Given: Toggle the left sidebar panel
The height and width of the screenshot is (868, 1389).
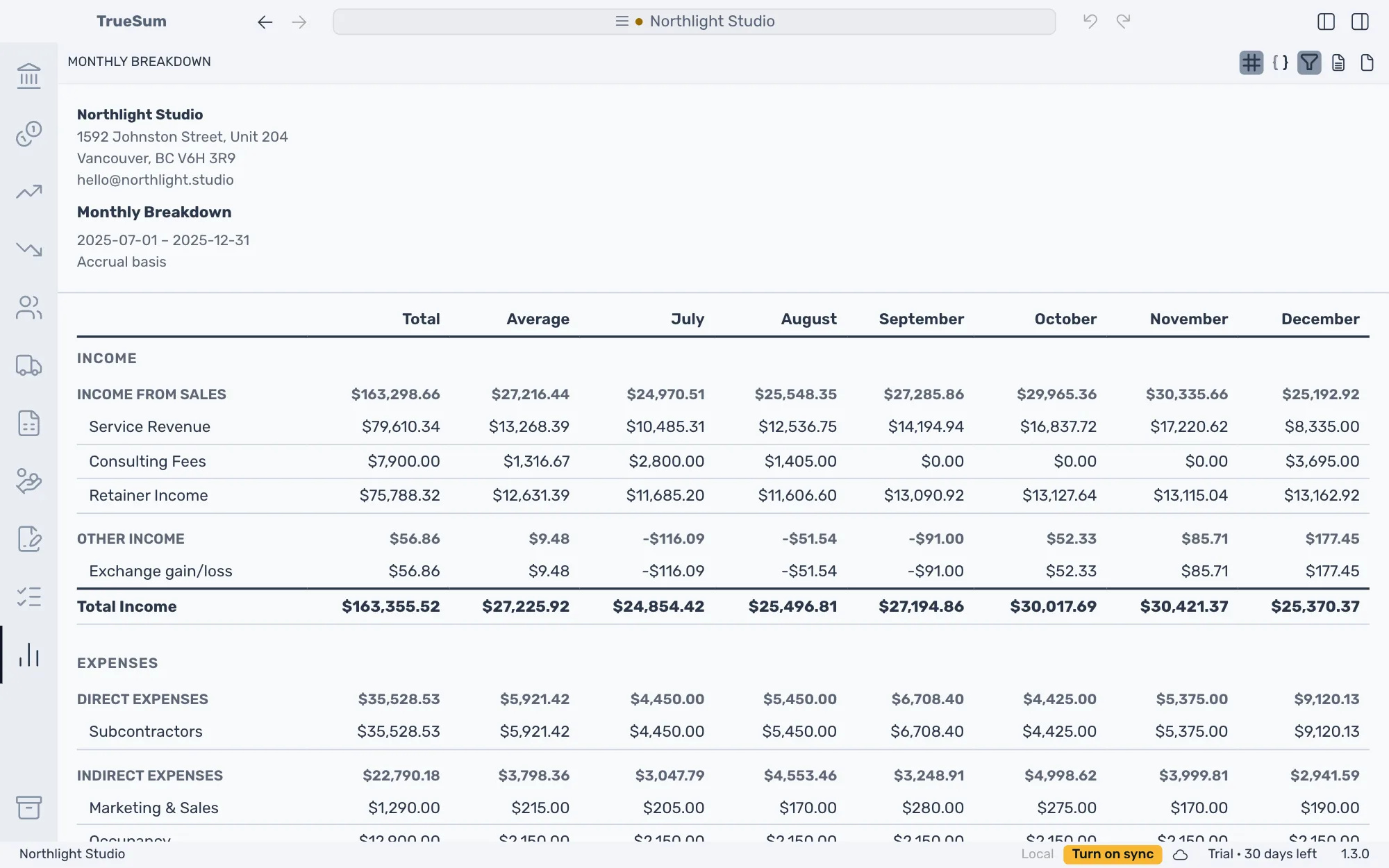Looking at the screenshot, I should coord(1326,22).
